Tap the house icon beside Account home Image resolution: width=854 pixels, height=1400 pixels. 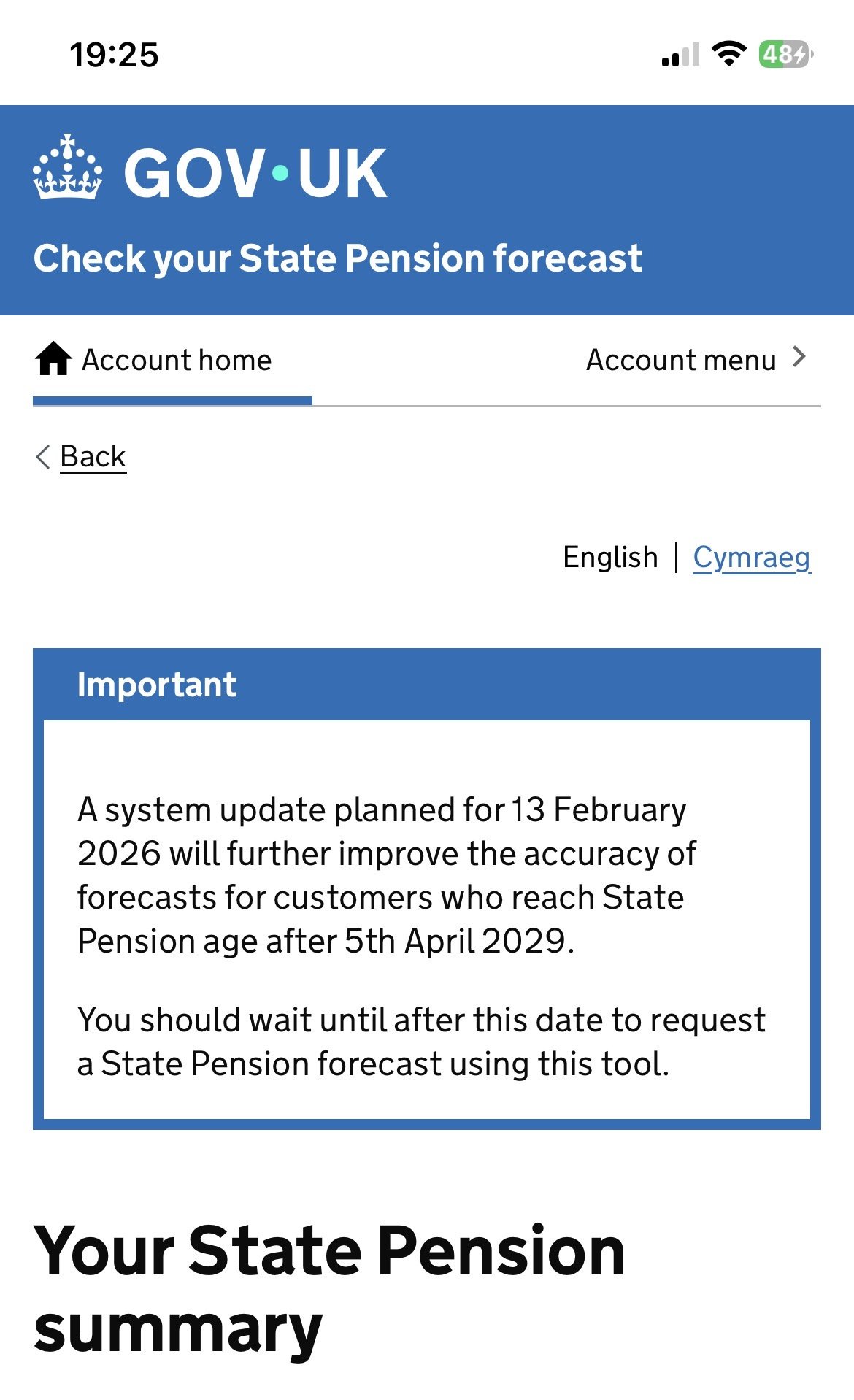53,359
